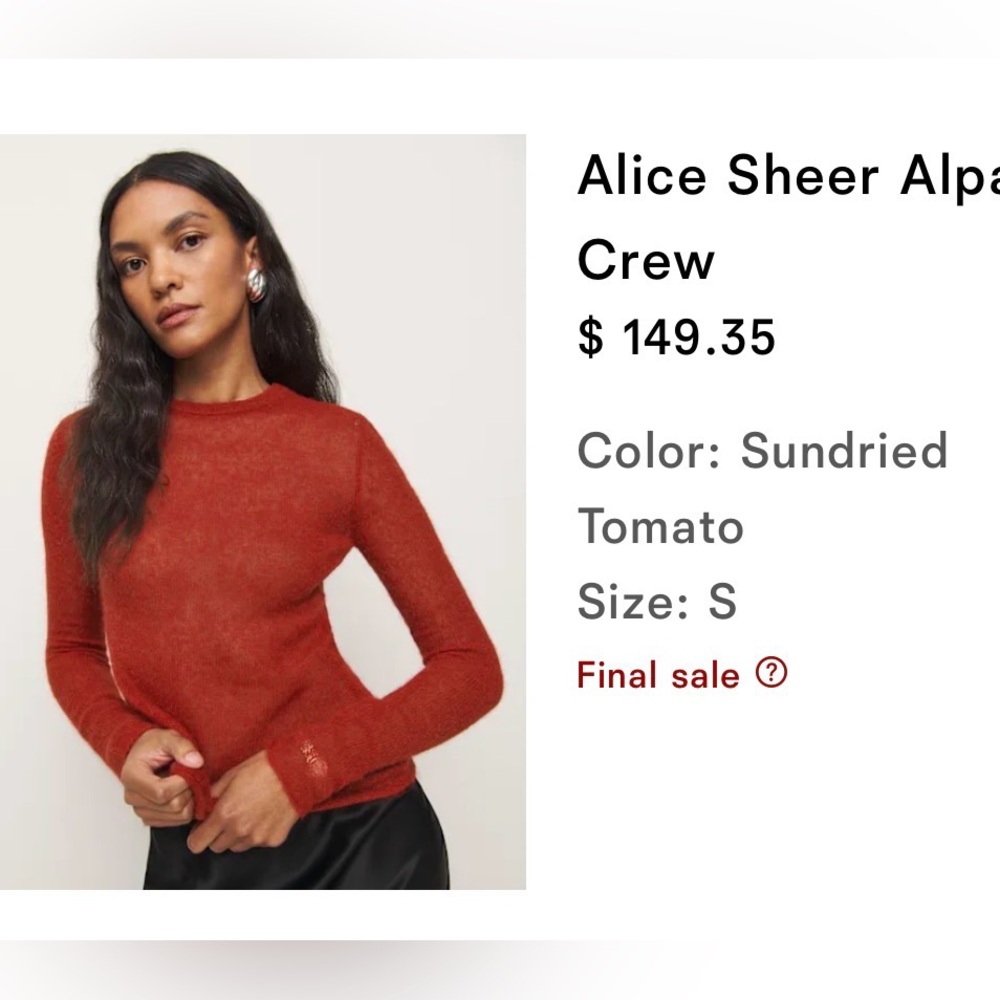This screenshot has width=1000, height=1000.
Task: Click the Size: S label
Action: (655, 601)
